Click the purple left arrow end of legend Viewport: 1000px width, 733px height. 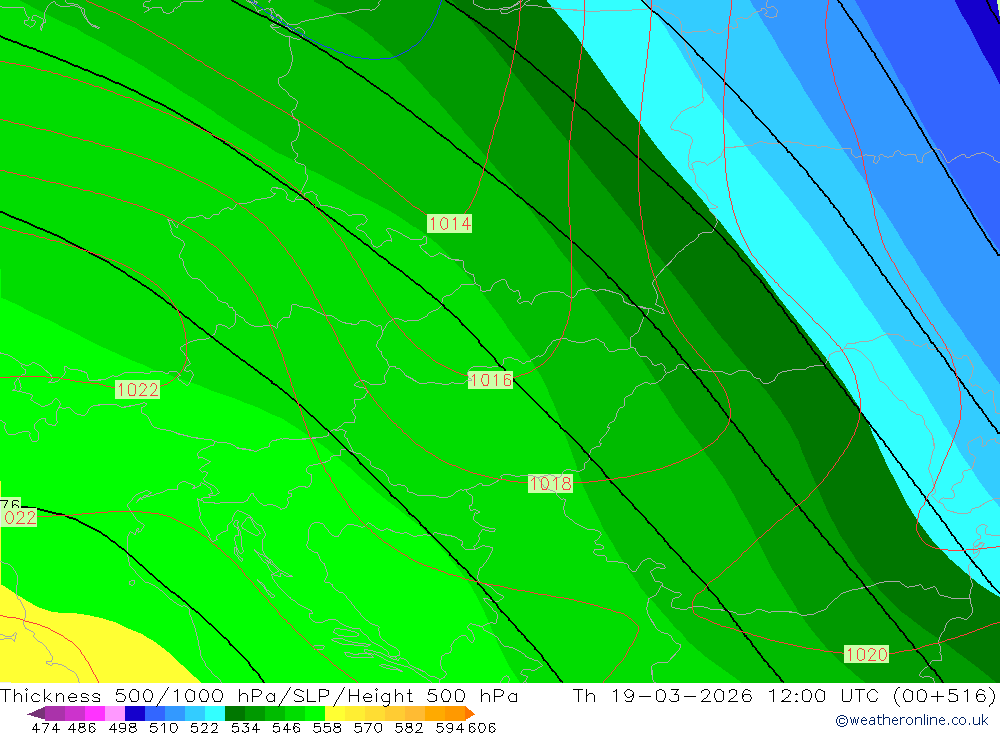36,713
